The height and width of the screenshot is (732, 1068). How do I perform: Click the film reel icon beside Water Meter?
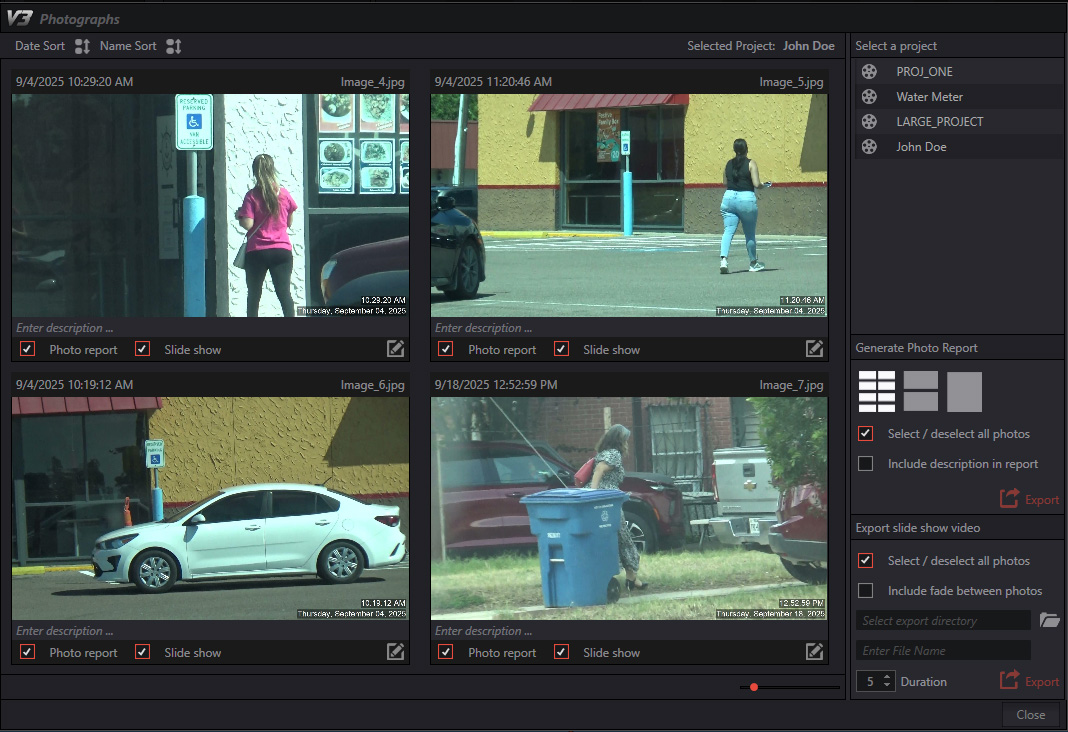pos(869,97)
